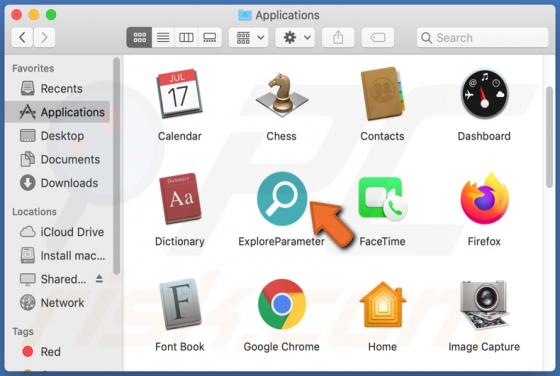
Task: Select the ExploreParameter app icon
Action: [x=282, y=199]
